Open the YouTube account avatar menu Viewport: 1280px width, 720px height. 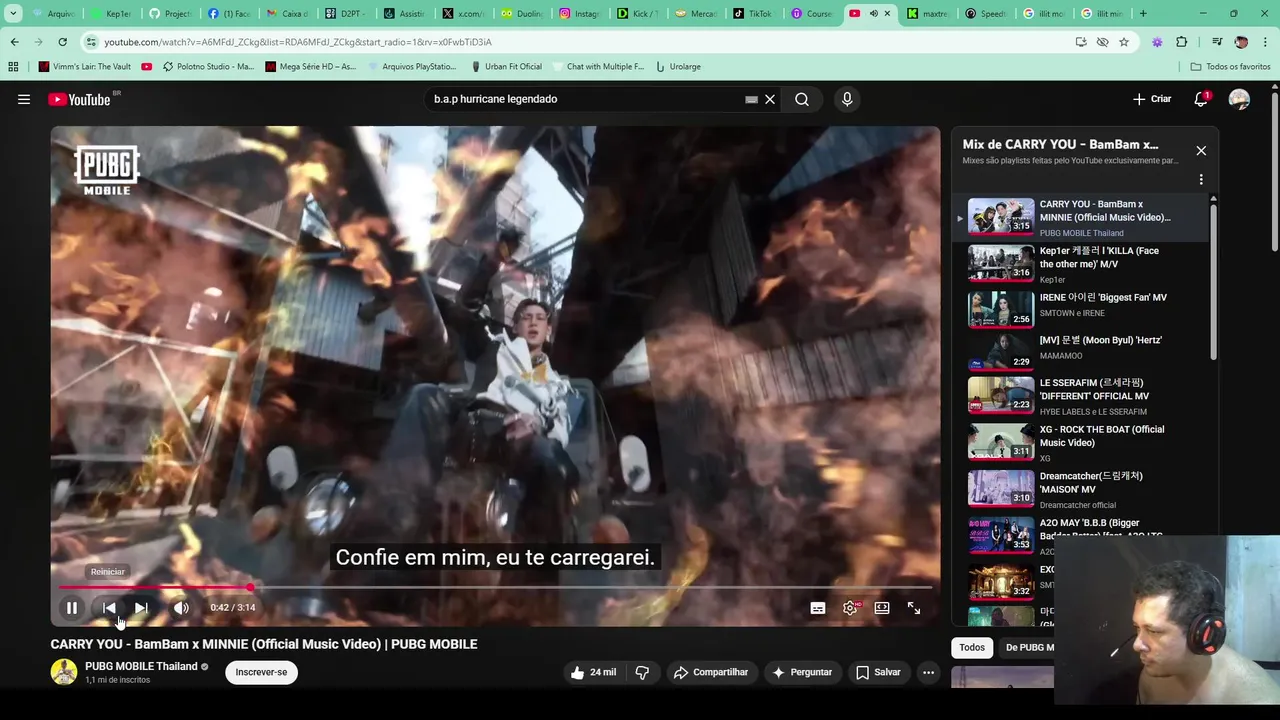click(1239, 99)
